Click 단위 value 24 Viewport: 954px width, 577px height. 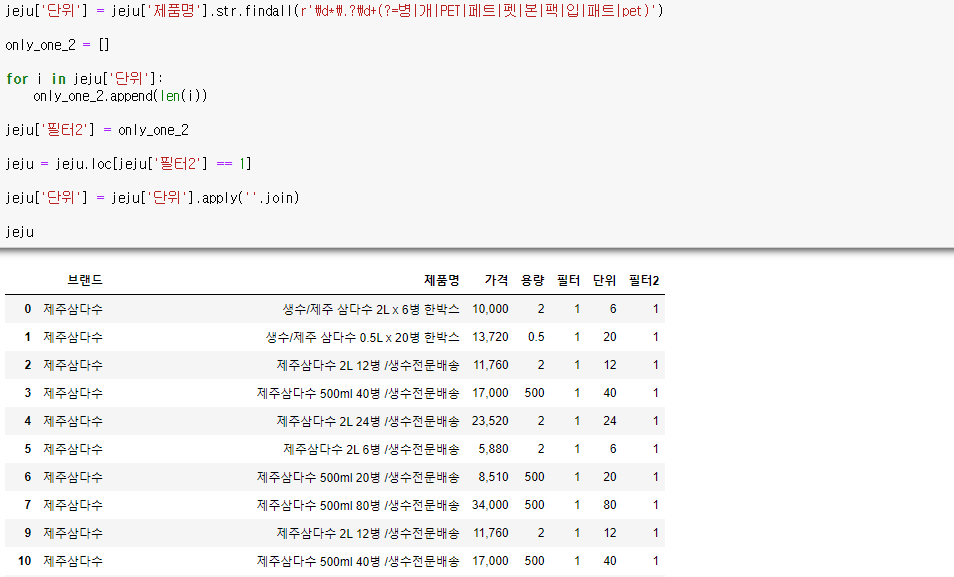click(x=610, y=421)
